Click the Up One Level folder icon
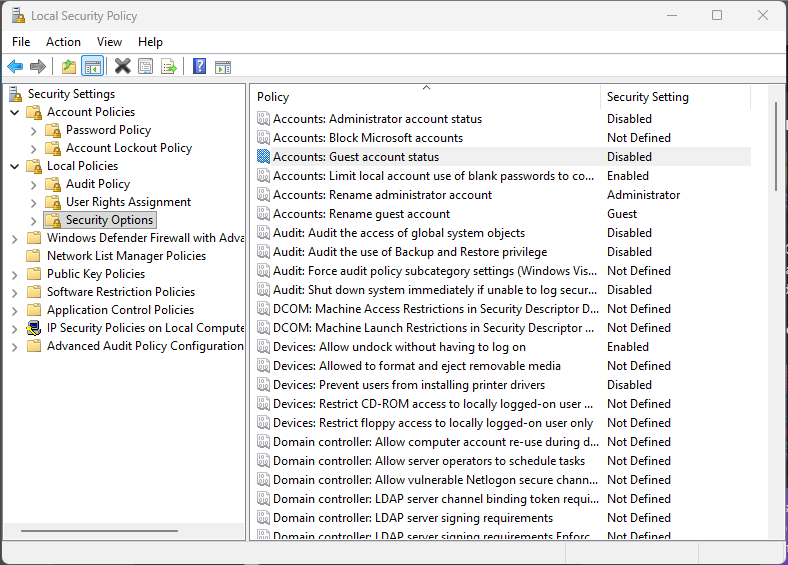 [68, 67]
